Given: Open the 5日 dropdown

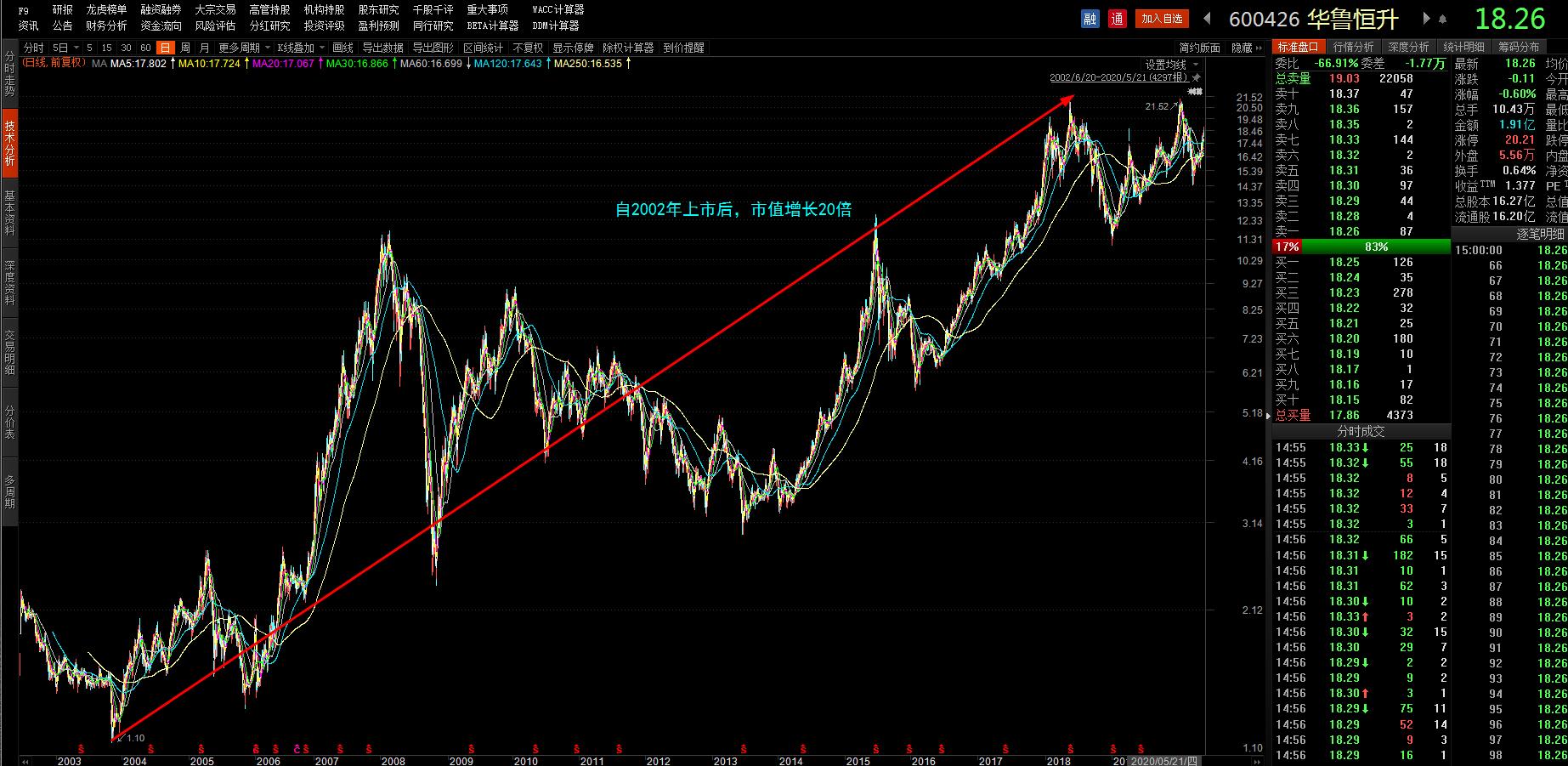Looking at the screenshot, I should click(65, 48).
